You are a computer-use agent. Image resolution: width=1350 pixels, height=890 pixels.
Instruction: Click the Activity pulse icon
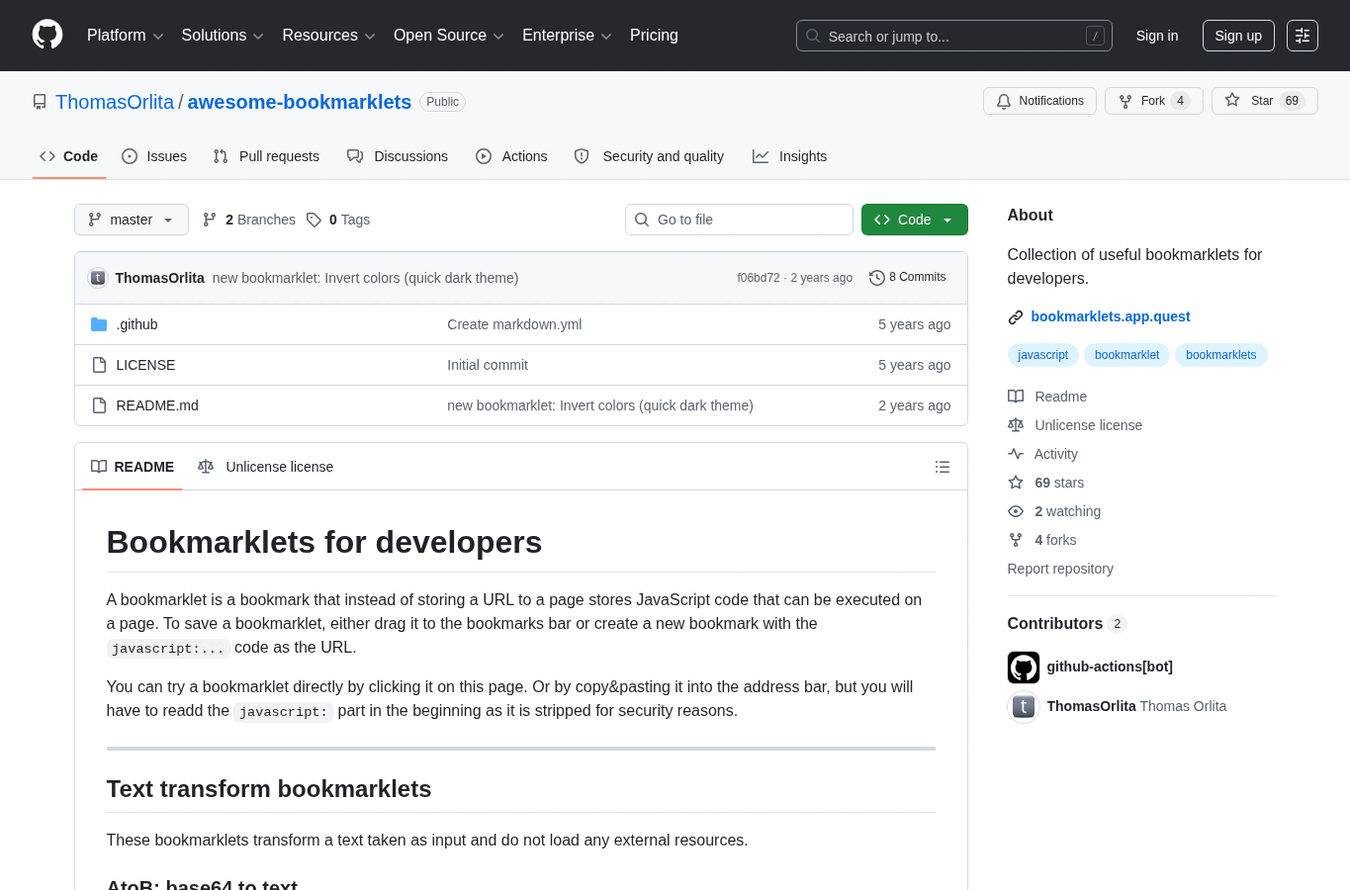[x=1016, y=454]
